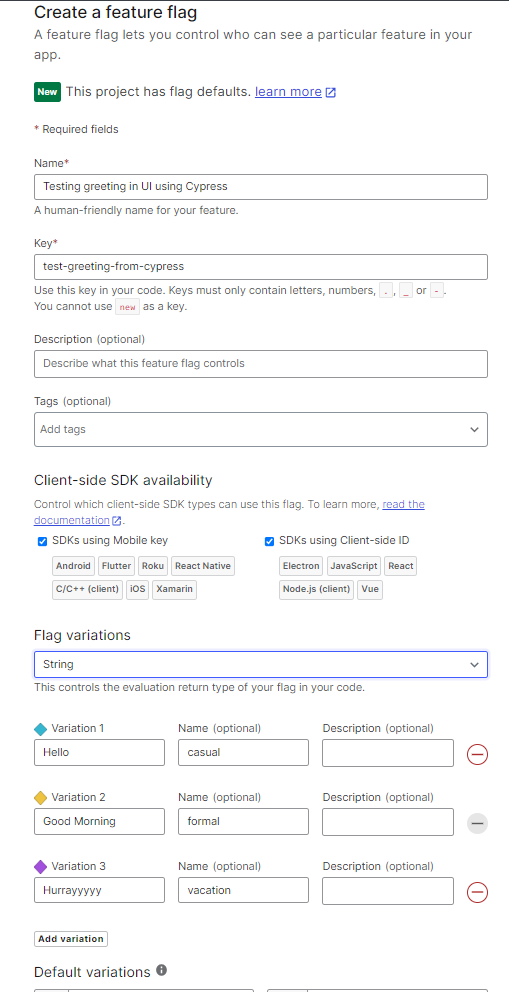The width and height of the screenshot is (509, 992).
Task: Click the grey minus icon for Variation 2
Action: tap(477, 823)
